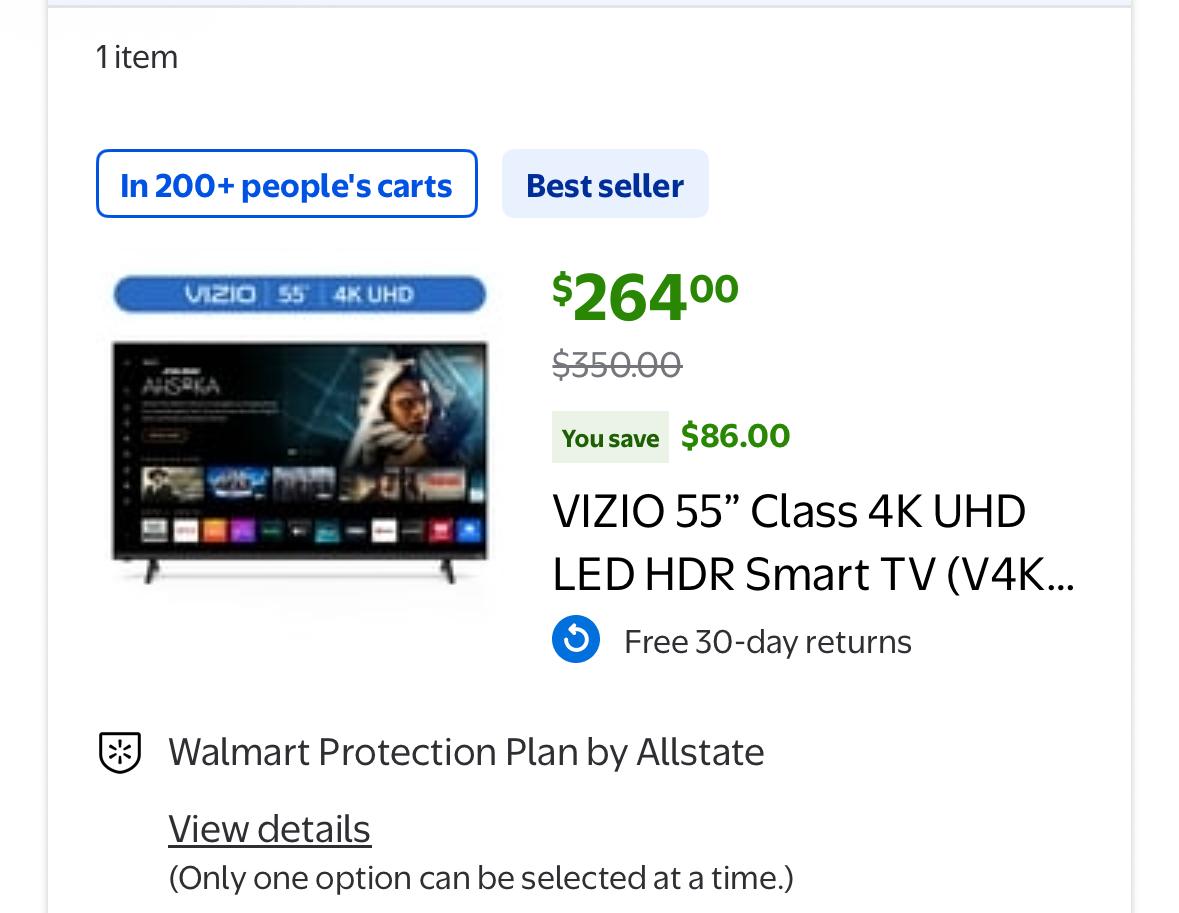Image resolution: width=1179 pixels, height=913 pixels.
Task: Click the 1 item count label
Action: [137, 57]
